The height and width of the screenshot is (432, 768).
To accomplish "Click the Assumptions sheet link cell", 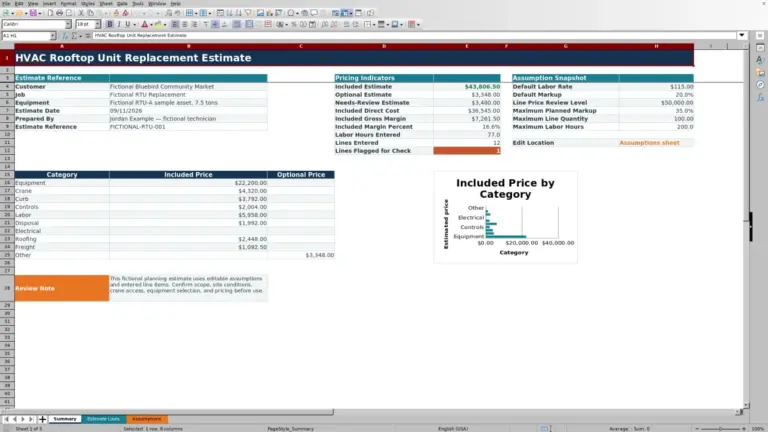I will pyautogui.click(x=656, y=143).
